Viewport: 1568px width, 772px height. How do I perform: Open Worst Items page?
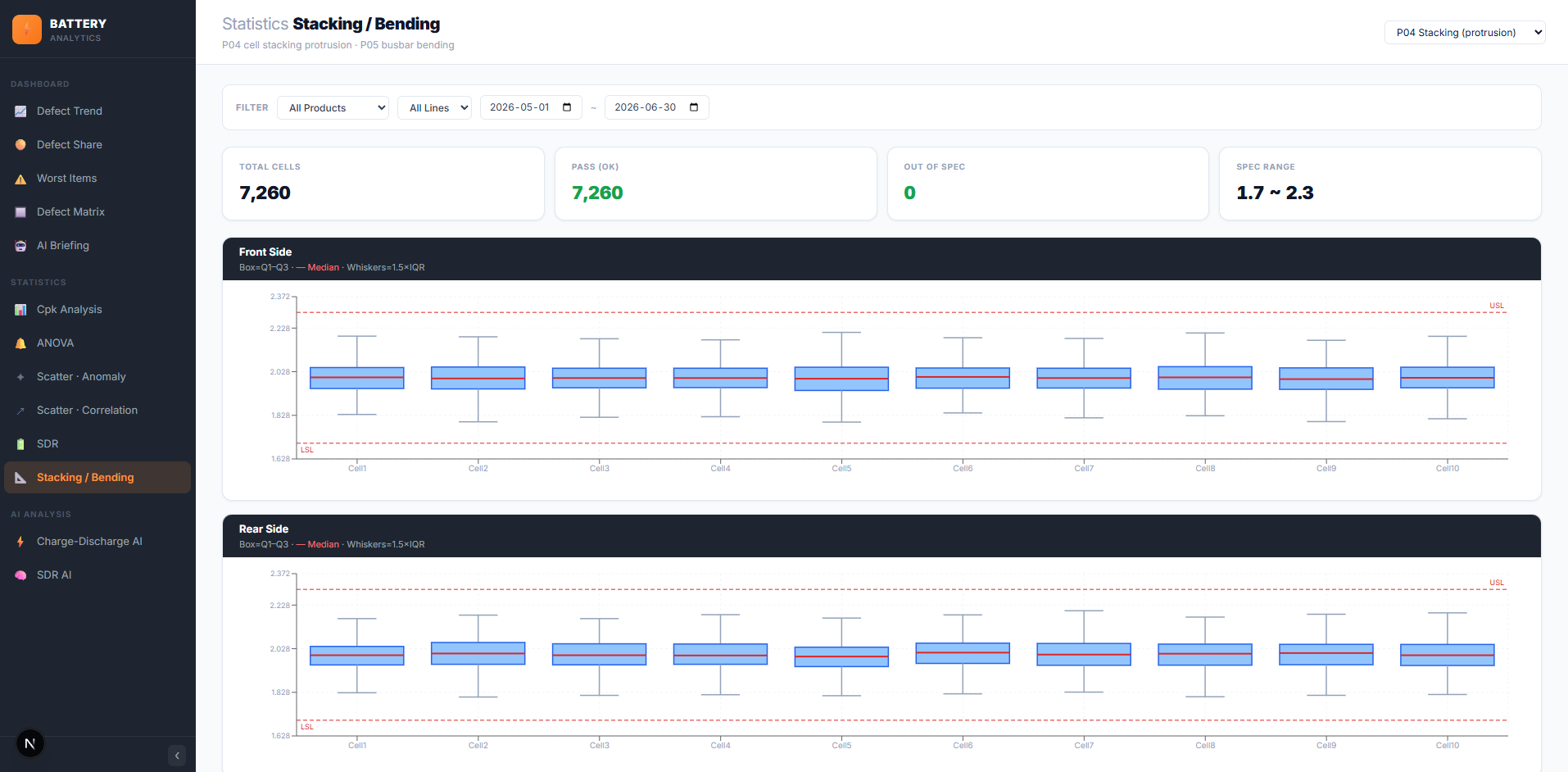point(97,179)
